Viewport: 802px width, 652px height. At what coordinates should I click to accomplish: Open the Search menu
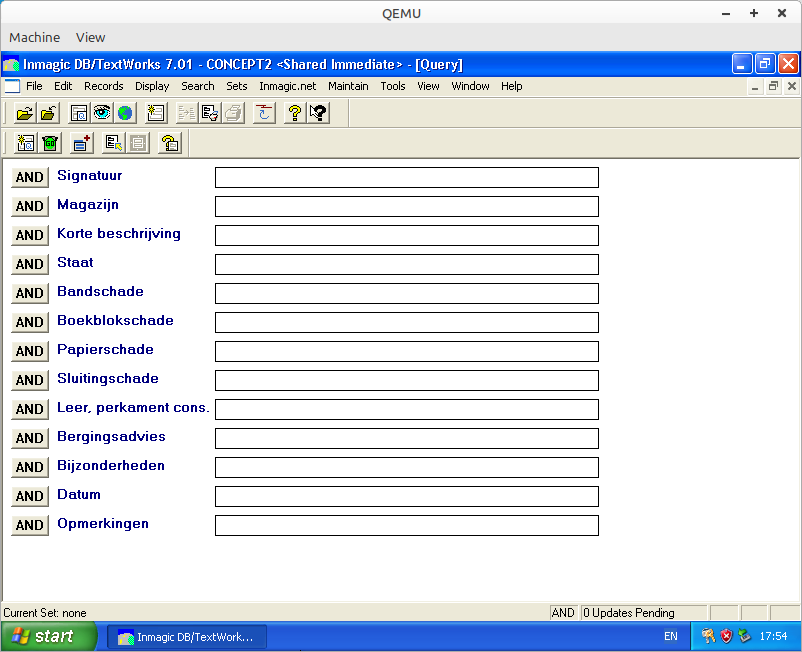coord(198,86)
